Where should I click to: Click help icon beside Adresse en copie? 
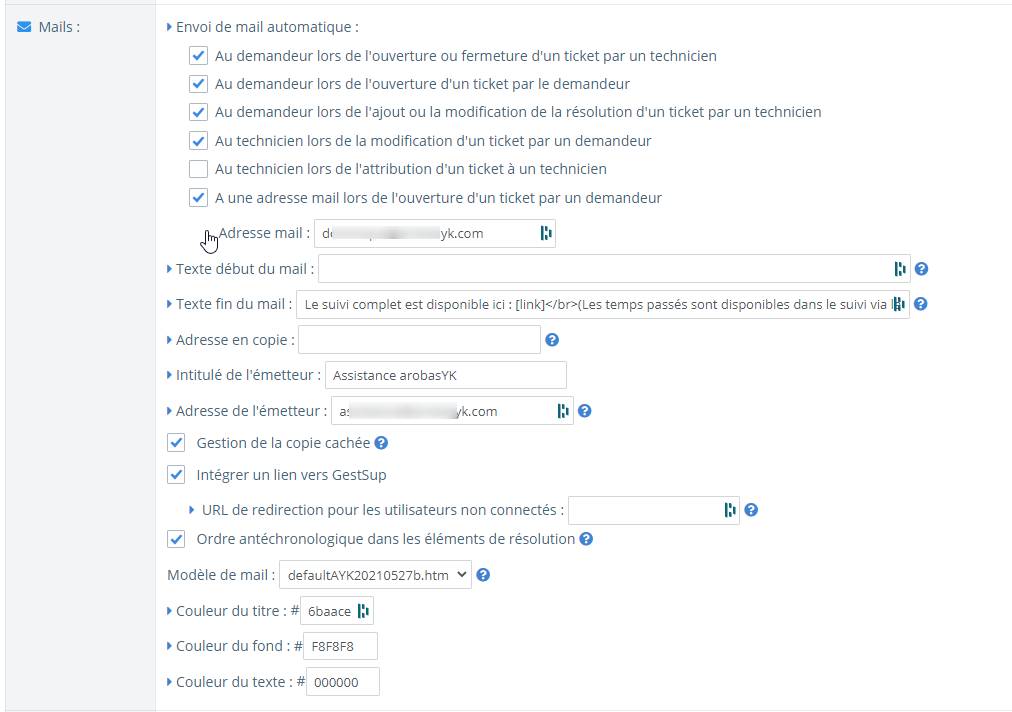click(x=552, y=340)
